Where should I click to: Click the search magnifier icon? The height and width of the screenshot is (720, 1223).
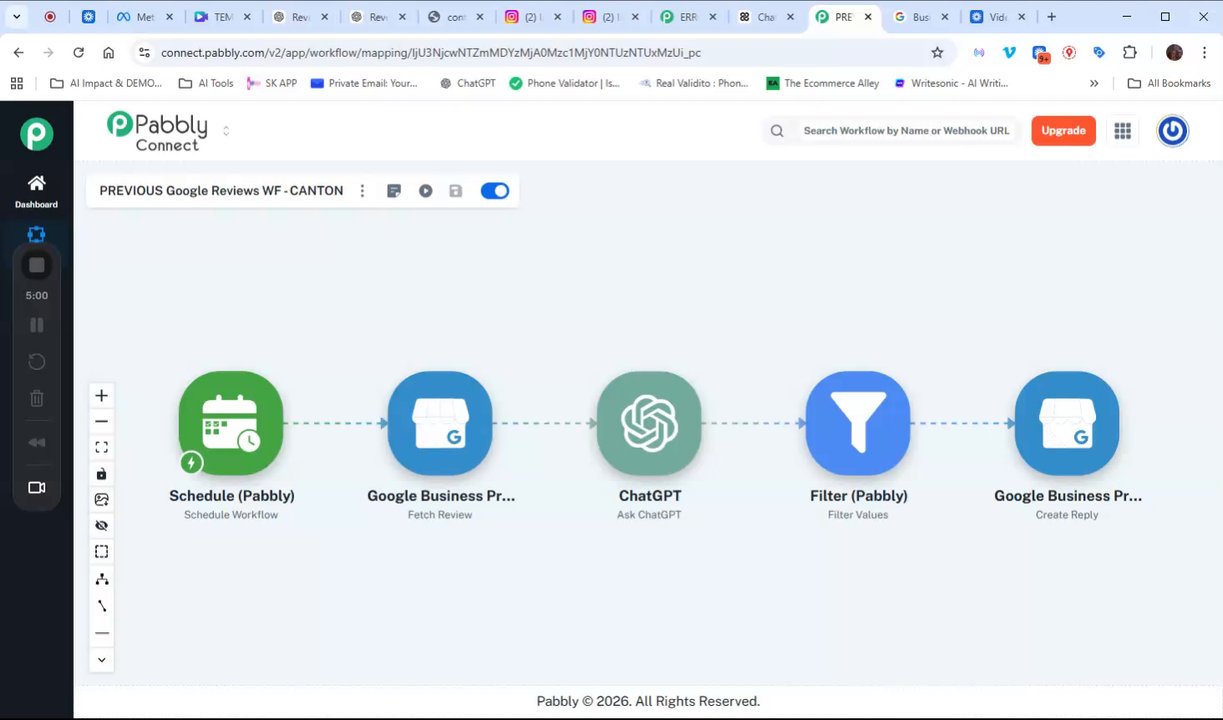point(777,130)
